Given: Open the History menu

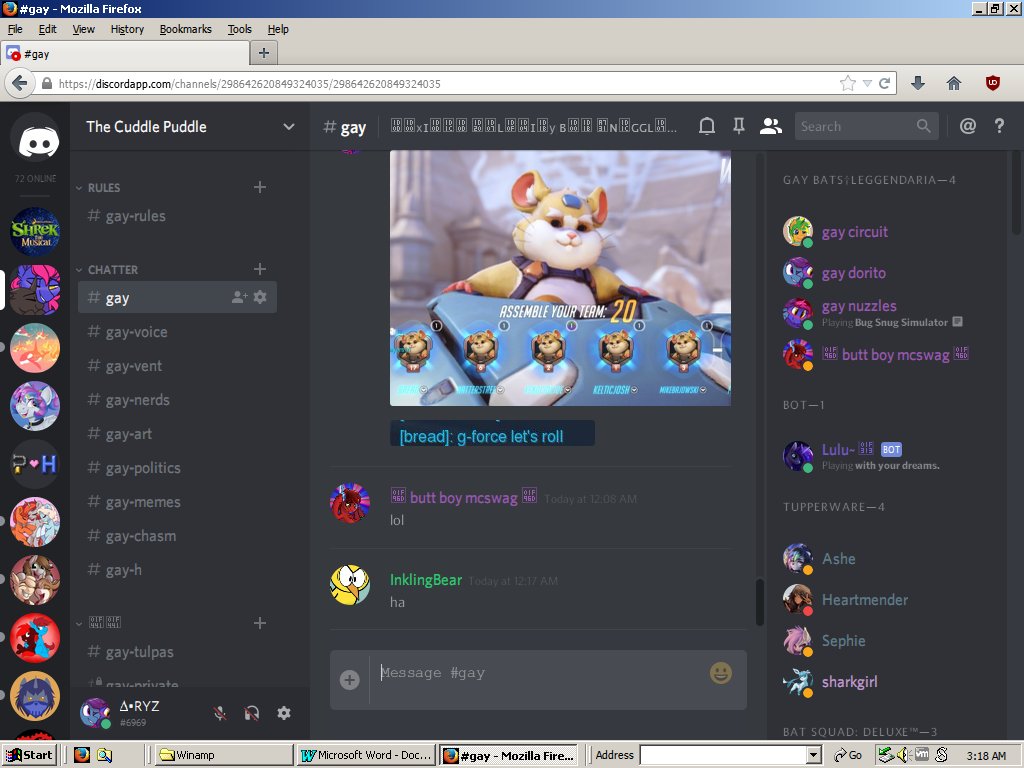Looking at the screenshot, I should pos(127,29).
